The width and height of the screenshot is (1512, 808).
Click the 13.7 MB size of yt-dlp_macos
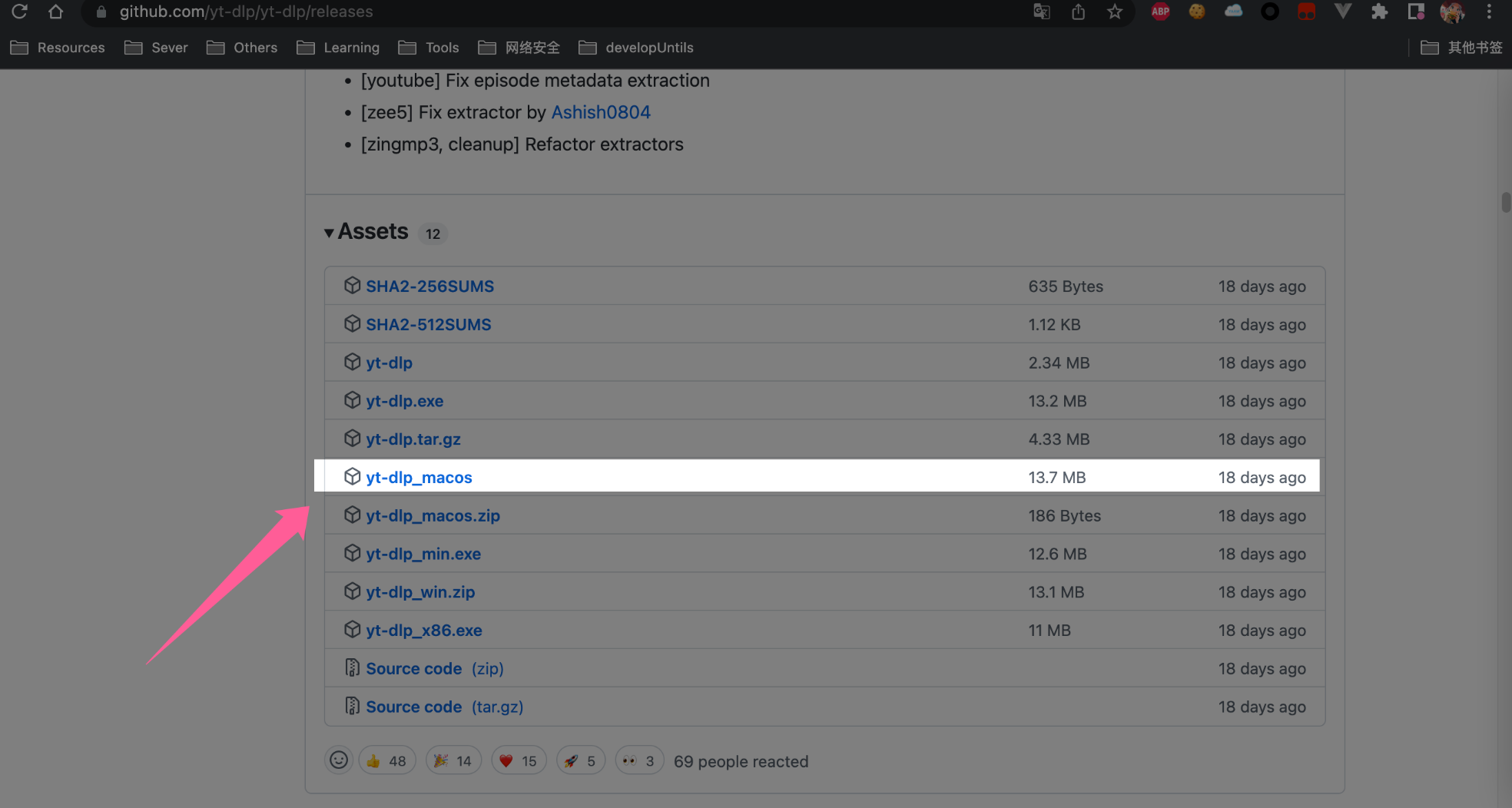tap(1057, 478)
